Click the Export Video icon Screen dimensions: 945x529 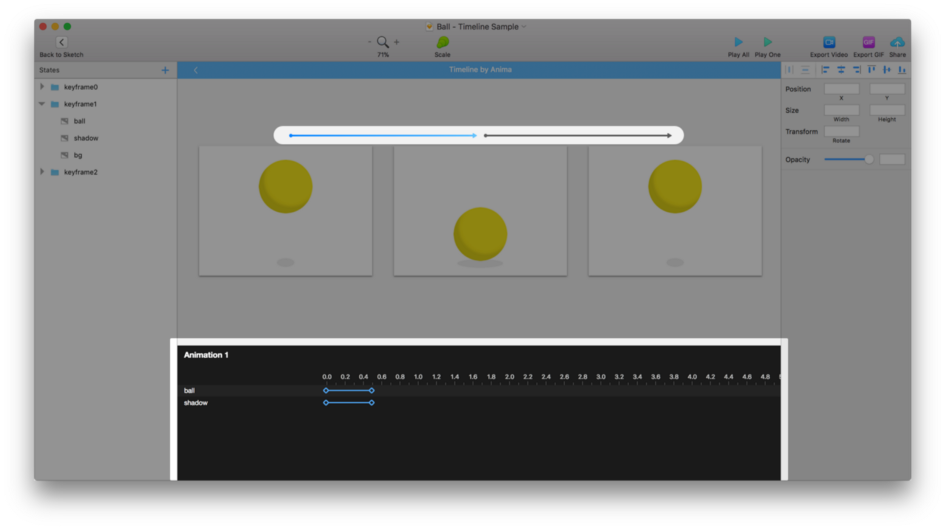(828, 42)
